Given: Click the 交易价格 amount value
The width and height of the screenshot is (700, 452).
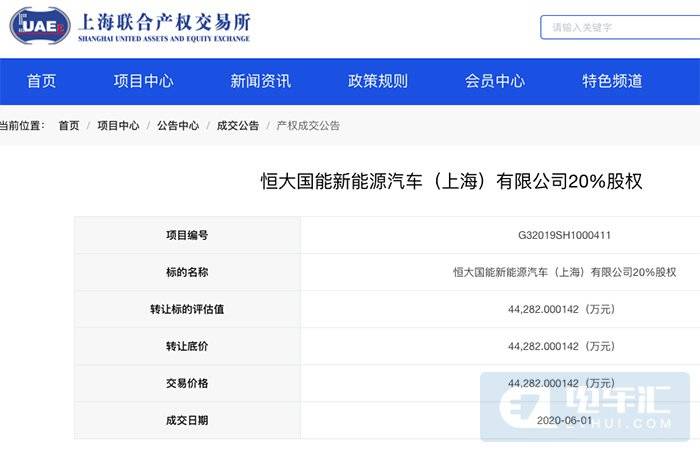Looking at the screenshot, I should tap(562, 383).
